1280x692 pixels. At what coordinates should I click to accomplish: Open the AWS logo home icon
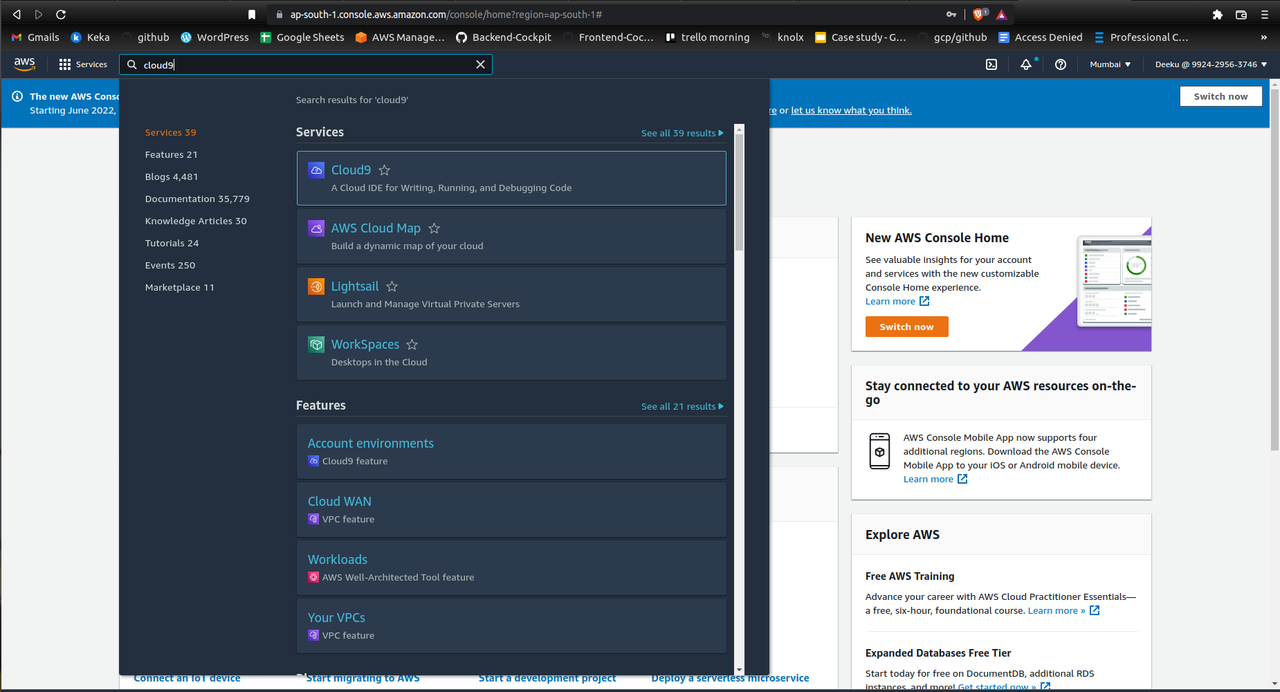[25, 64]
